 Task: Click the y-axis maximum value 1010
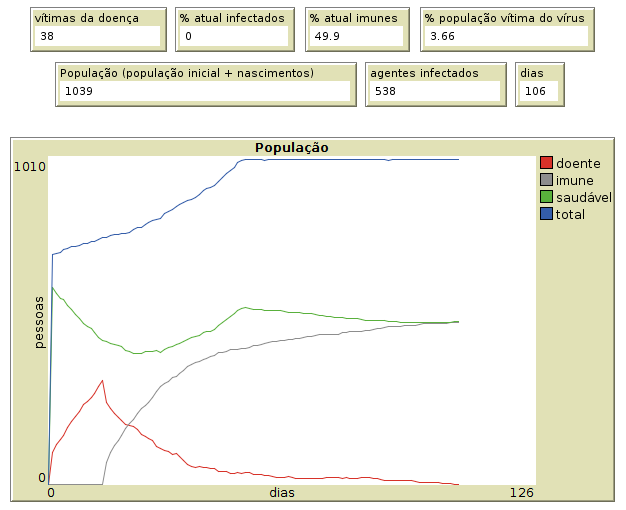(x=29, y=166)
